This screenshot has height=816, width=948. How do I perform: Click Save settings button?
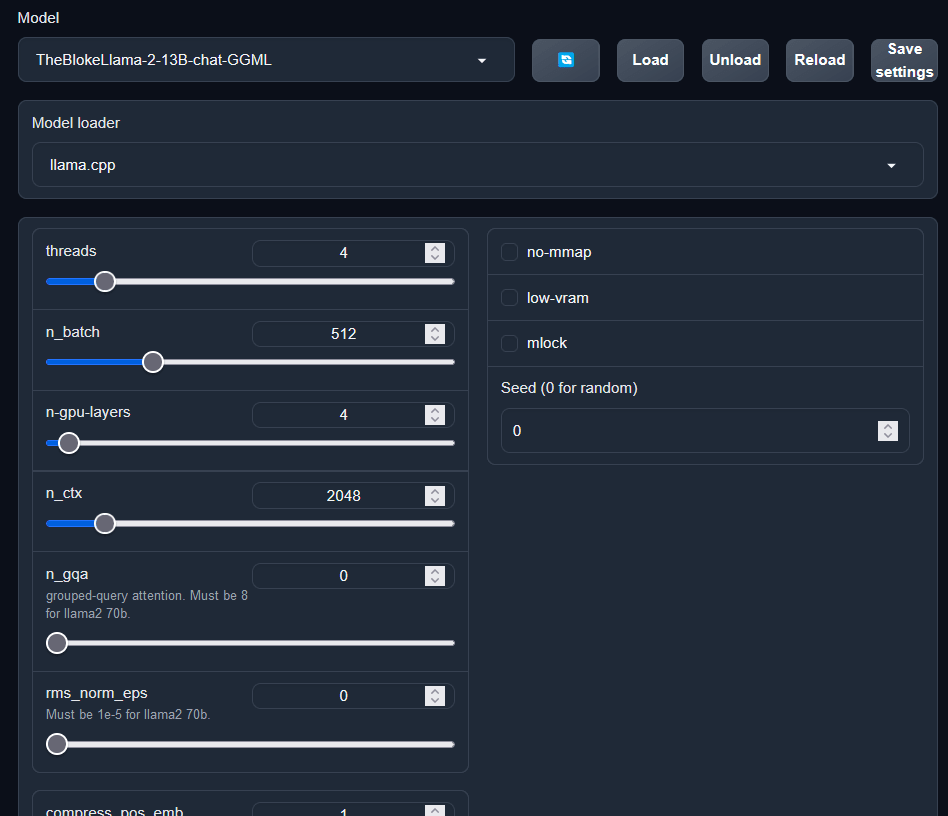pos(904,60)
